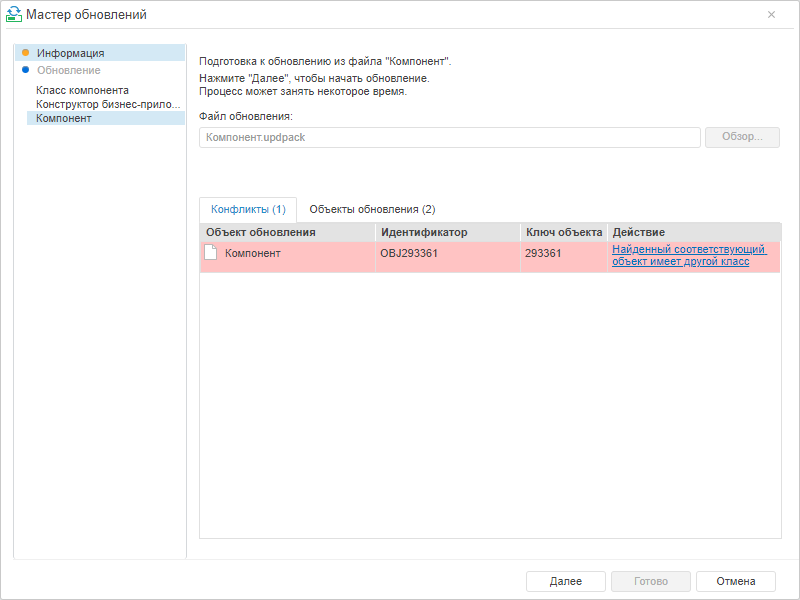Click the Ключ объекта column header
The image size is (800, 600).
(x=563, y=232)
